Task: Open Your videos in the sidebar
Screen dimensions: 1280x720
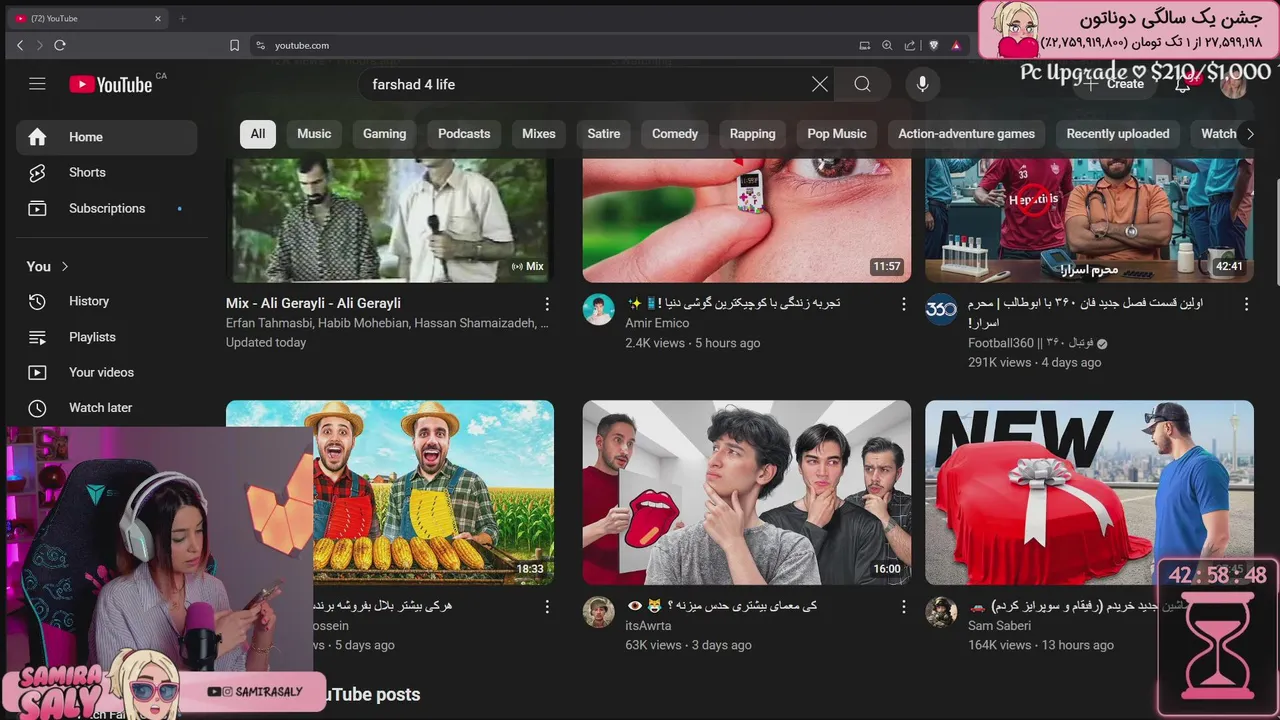Action: click(x=107, y=372)
